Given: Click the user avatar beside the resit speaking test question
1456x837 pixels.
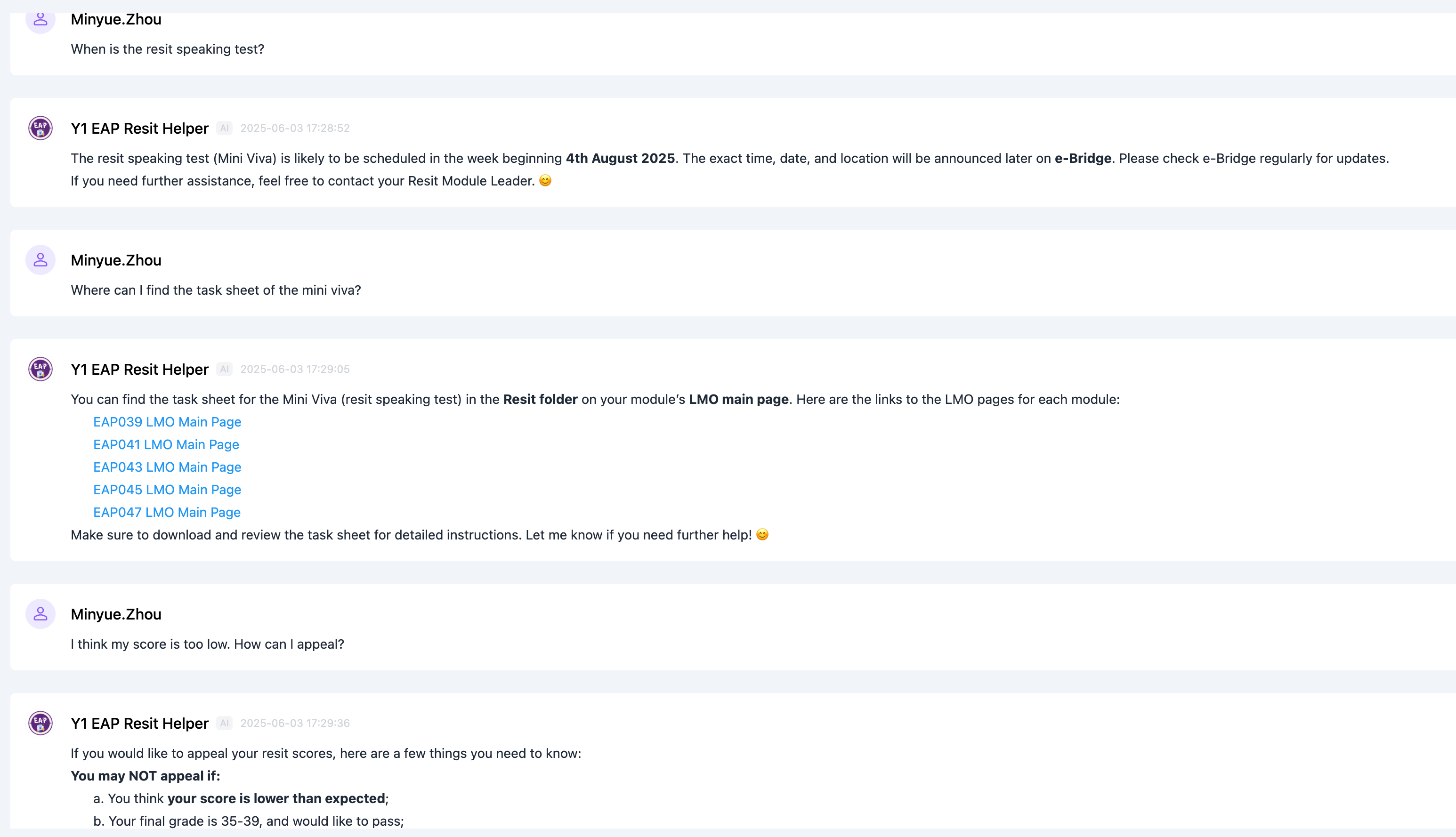Looking at the screenshot, I should point(40,20).
